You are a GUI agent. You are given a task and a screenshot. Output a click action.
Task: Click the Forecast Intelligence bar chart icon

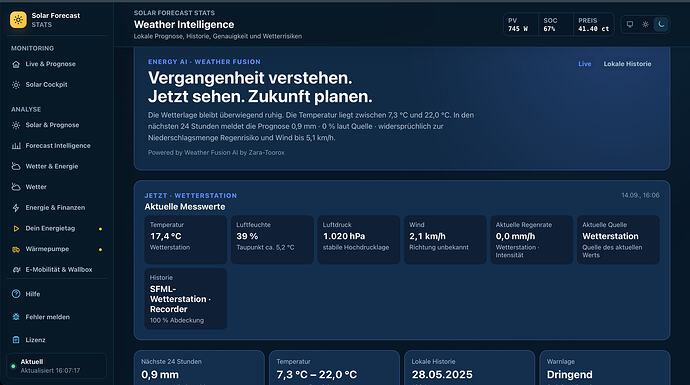[x=16, y=146]
